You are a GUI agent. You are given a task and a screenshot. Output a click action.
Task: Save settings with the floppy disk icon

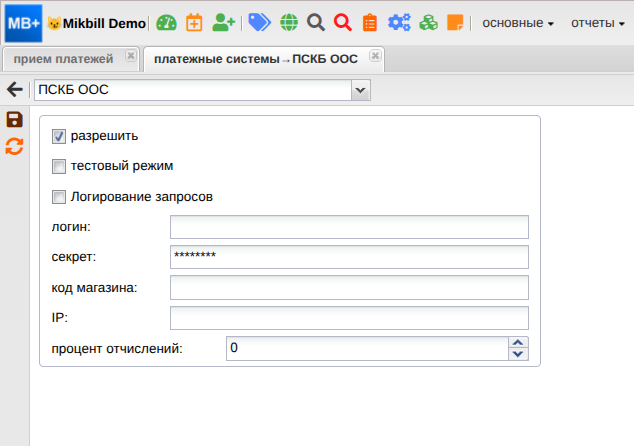coord(15,120)
